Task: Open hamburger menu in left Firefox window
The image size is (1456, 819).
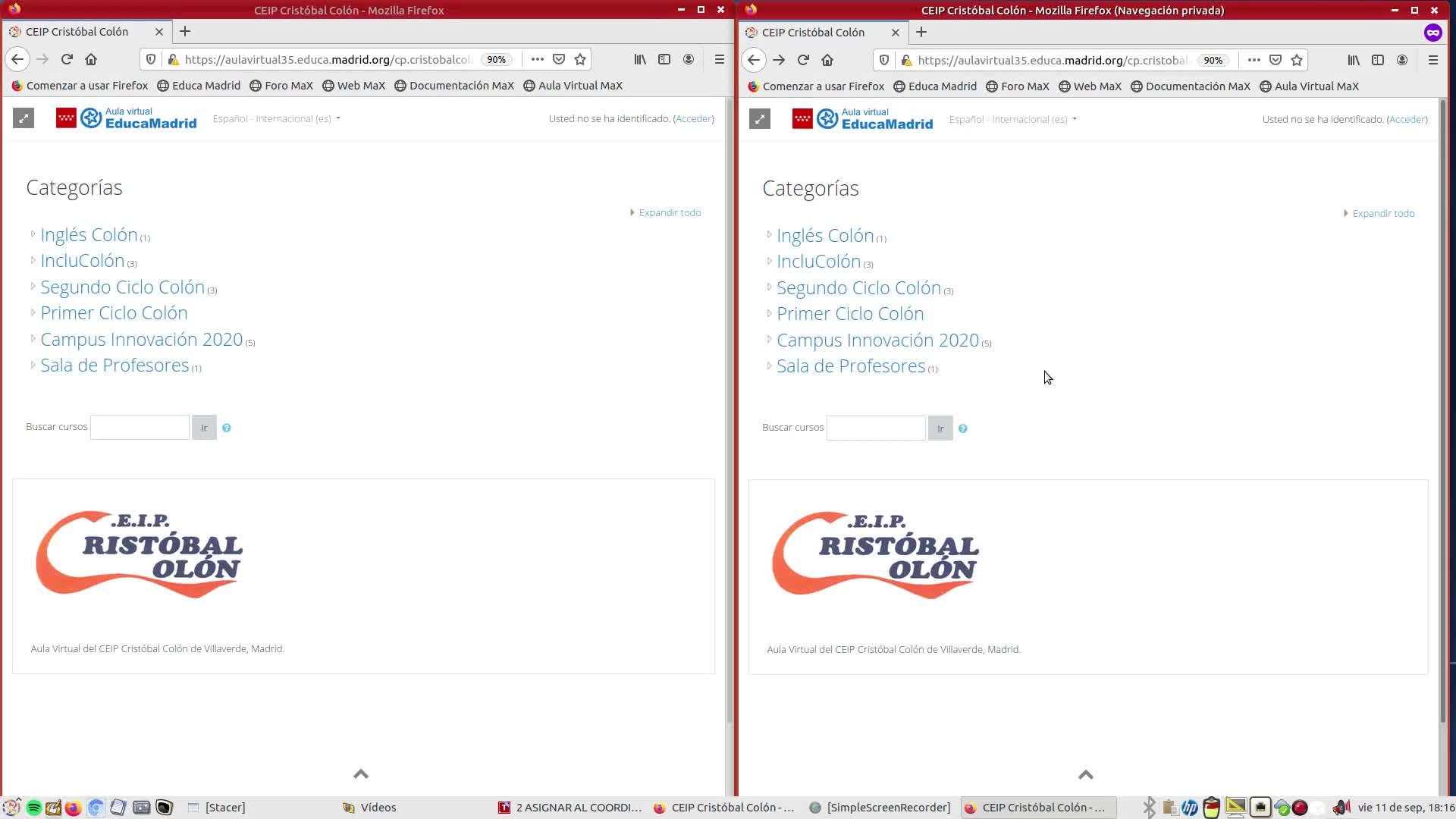Action: coord(720,59)
